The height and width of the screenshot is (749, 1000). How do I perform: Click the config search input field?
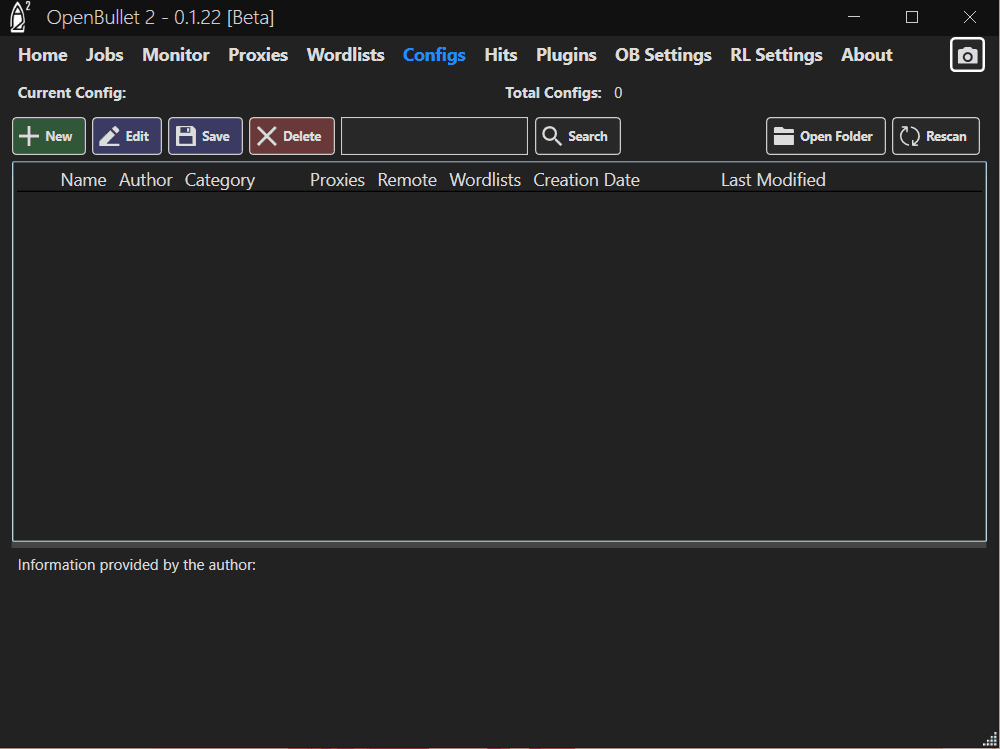pos(433,136)
